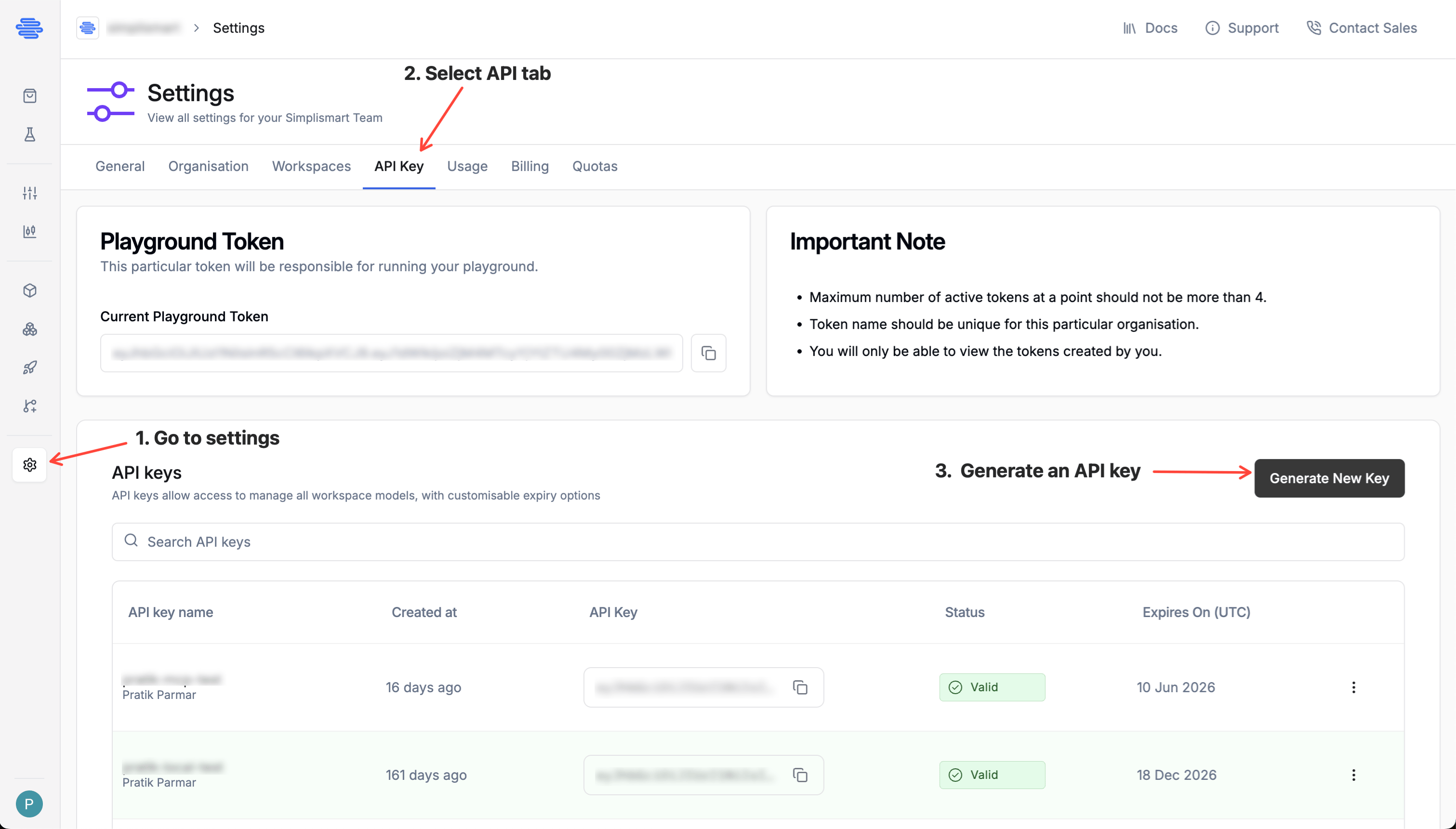Open the flask experiments icon in sidebar

[29, 134]
